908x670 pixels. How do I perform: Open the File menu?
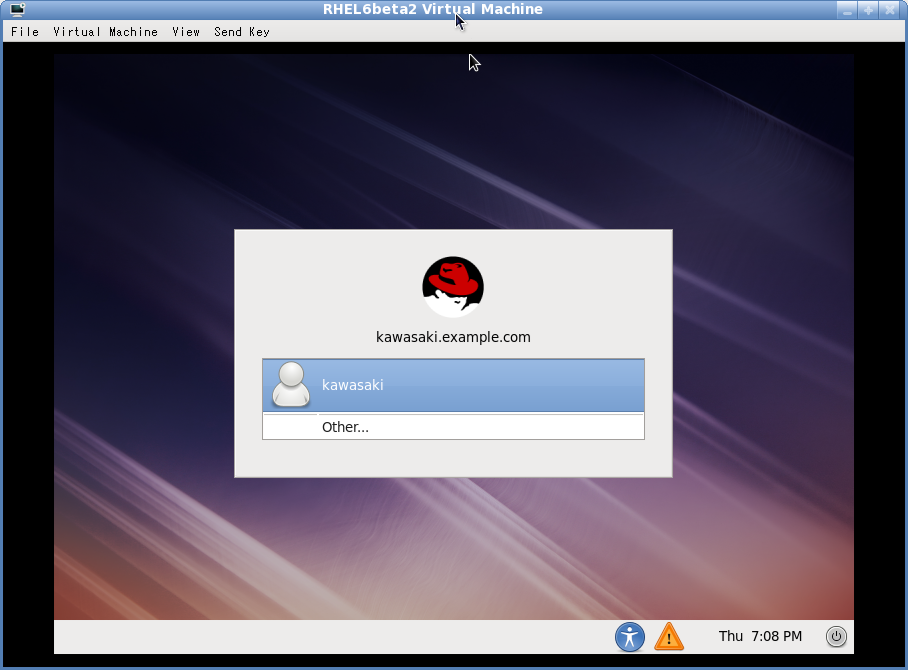(25, 32)
